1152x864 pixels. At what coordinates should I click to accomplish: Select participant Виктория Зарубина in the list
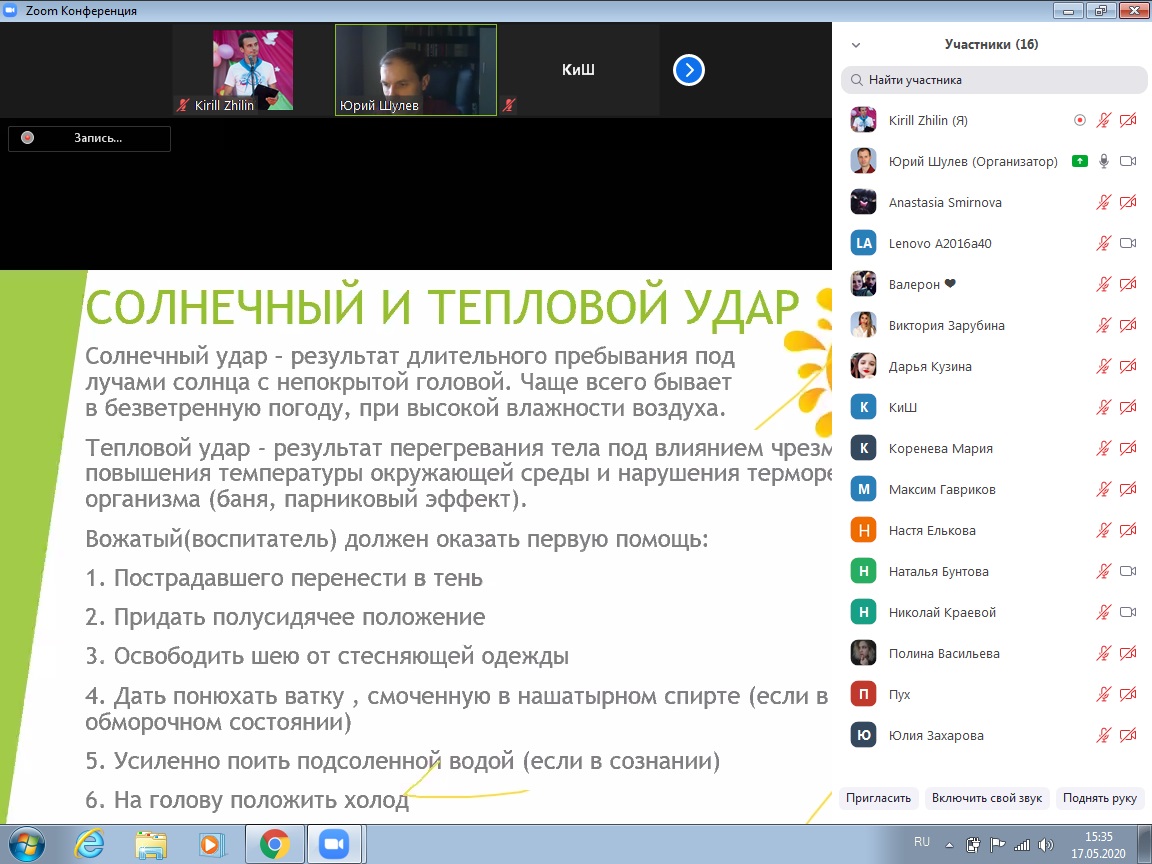pos(946,325)
